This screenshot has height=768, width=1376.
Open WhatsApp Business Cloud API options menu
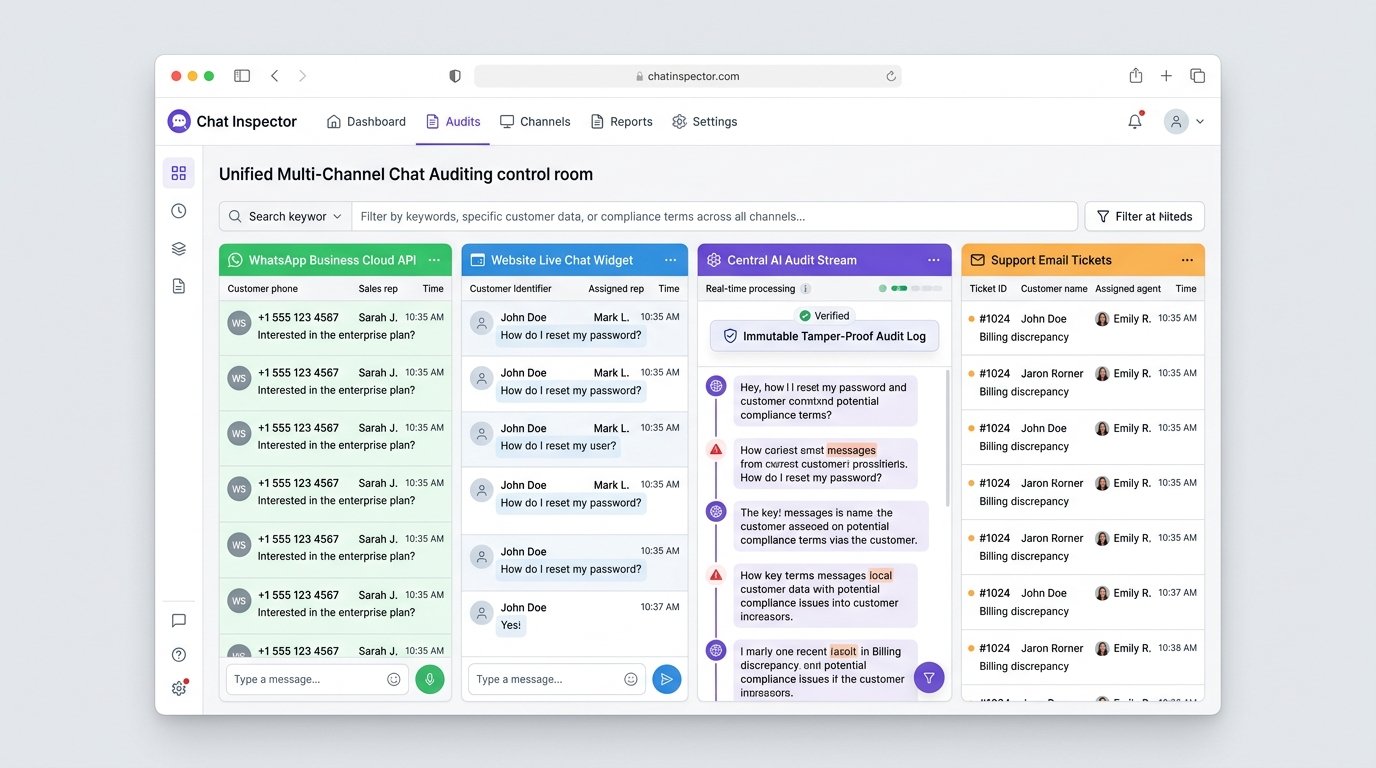coord(434,260)
